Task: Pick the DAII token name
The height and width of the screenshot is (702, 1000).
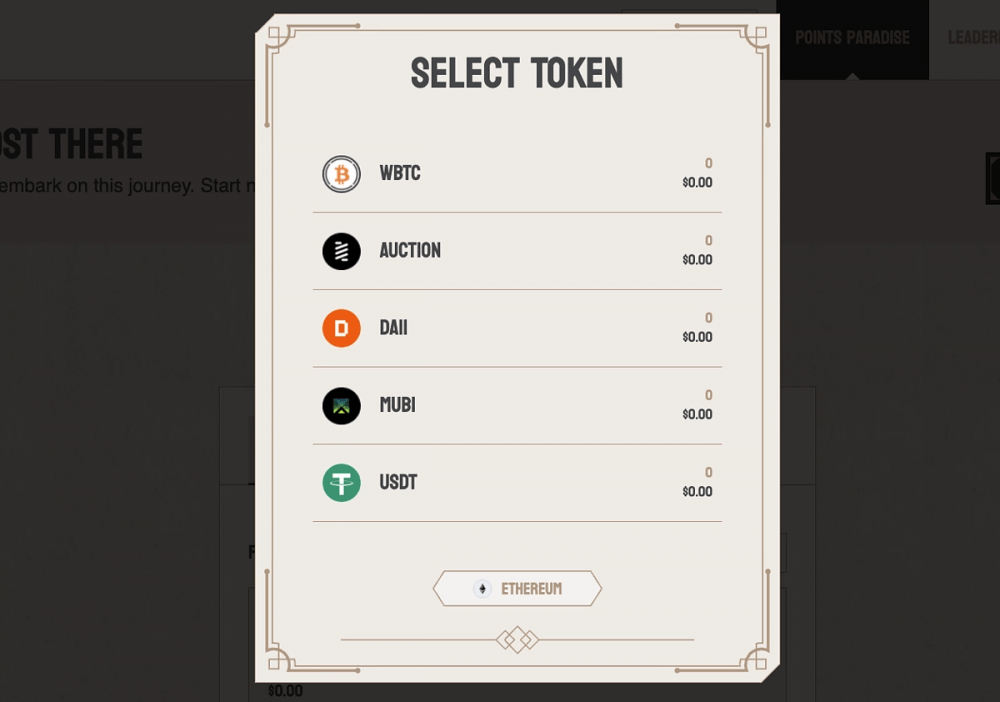Action: coord(393,328)
